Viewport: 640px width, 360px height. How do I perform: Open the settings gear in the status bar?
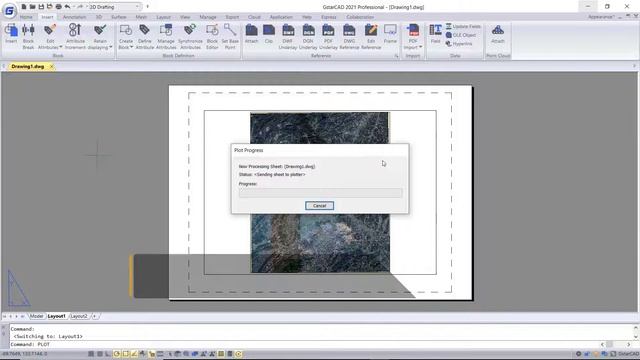578,354
